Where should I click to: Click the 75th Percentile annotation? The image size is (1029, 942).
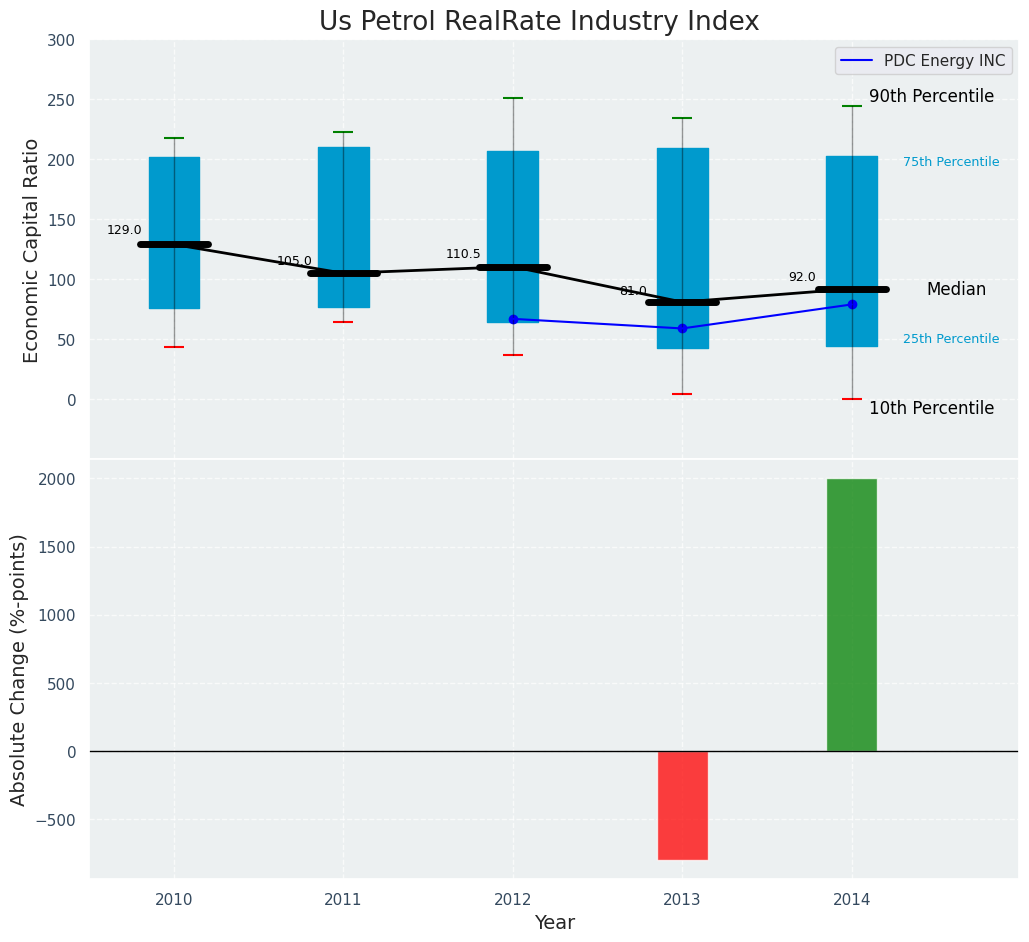(x=950, y=162)
